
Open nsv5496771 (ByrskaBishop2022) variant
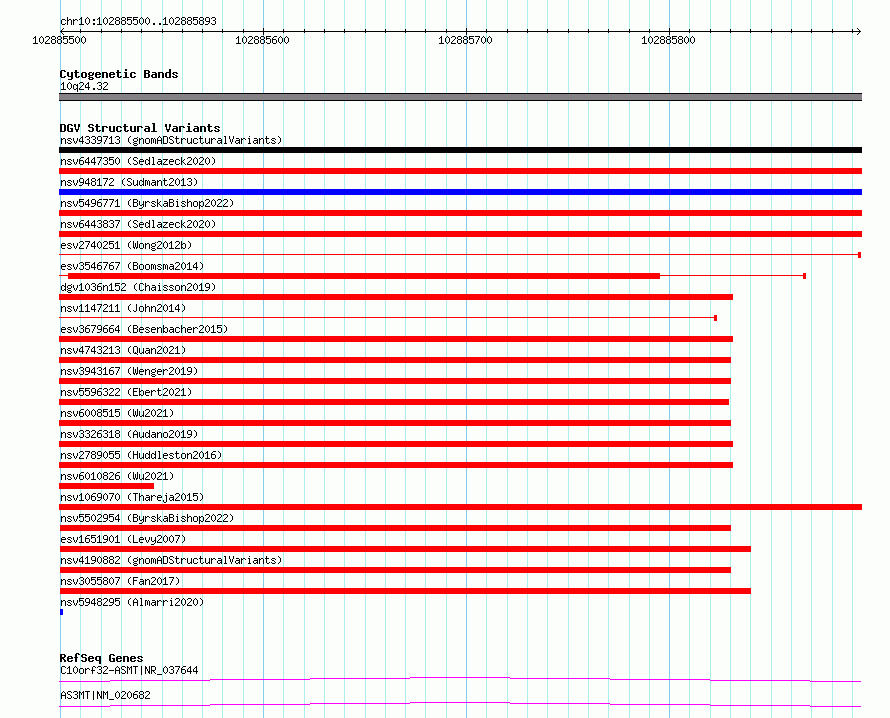point(147,203)
